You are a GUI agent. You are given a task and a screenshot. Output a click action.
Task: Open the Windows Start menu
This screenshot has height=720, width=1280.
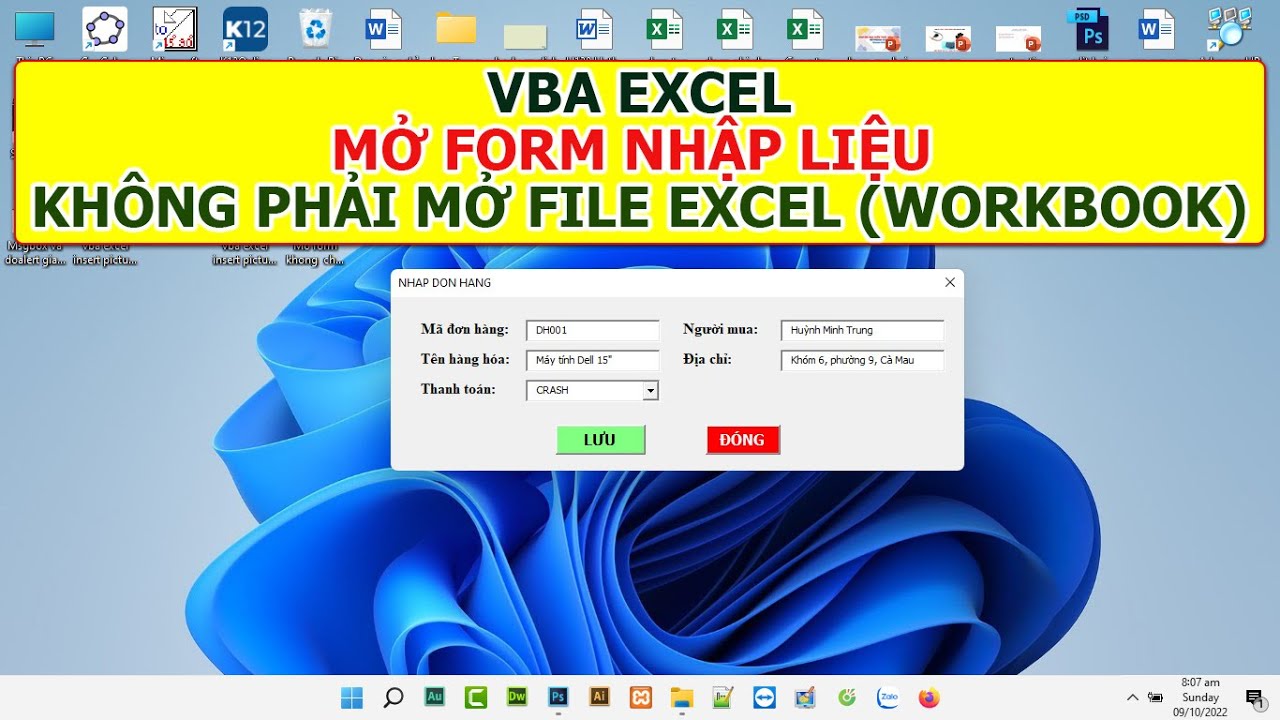(x=352, y=697)
